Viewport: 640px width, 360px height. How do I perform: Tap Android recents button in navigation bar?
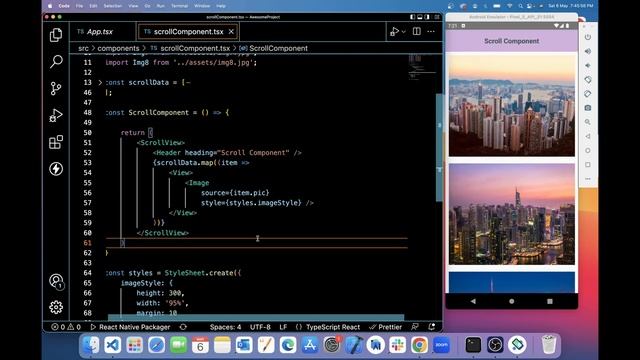click(x=550, y=301)
